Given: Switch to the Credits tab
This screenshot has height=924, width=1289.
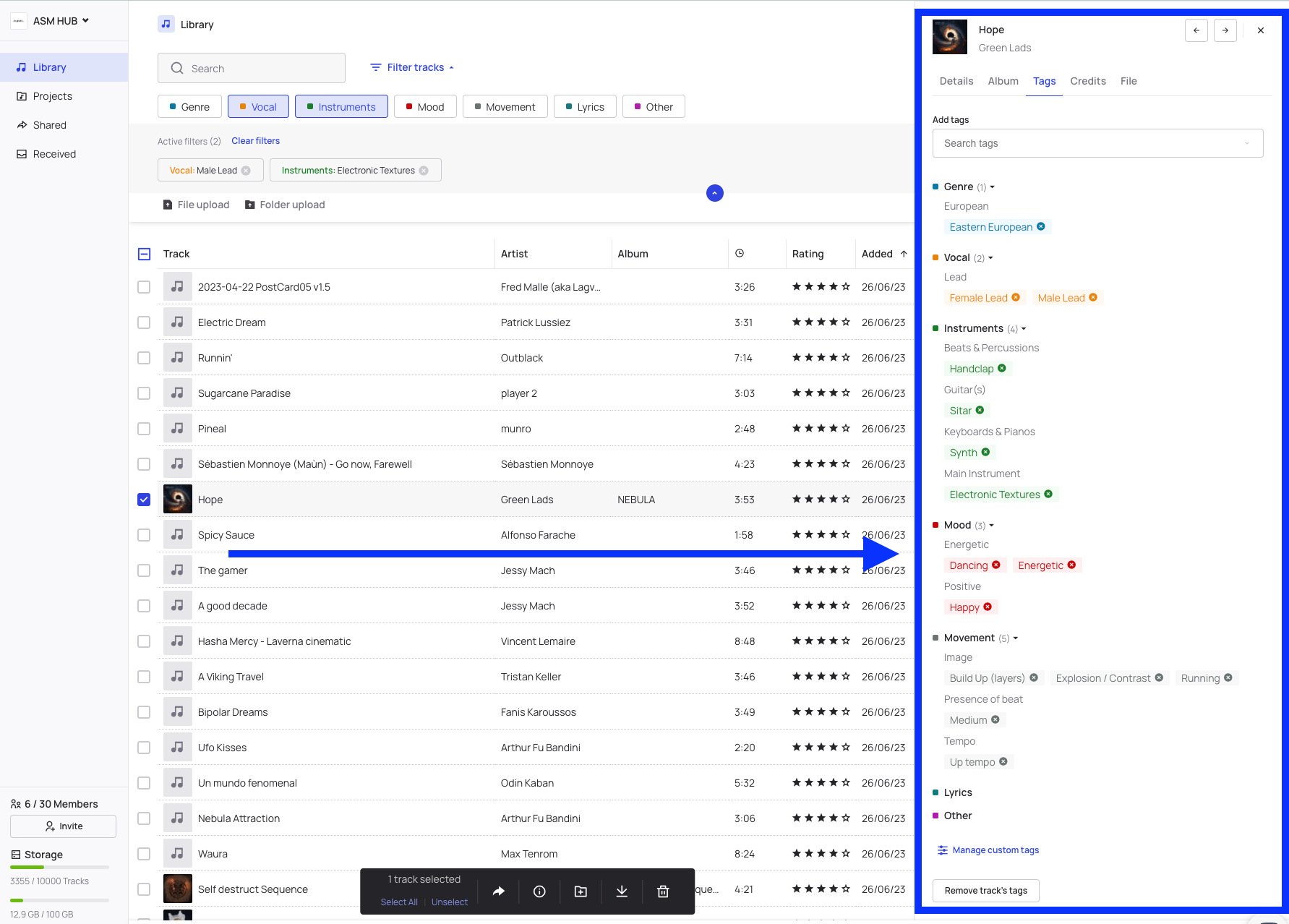Looking at the screenshot, I should pos(1088,81).
